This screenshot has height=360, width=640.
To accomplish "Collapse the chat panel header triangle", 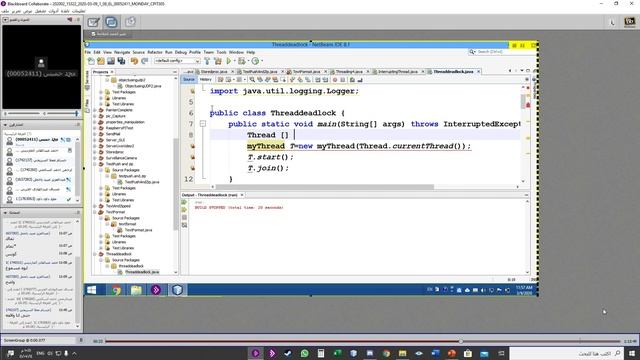I will point(5,213).
